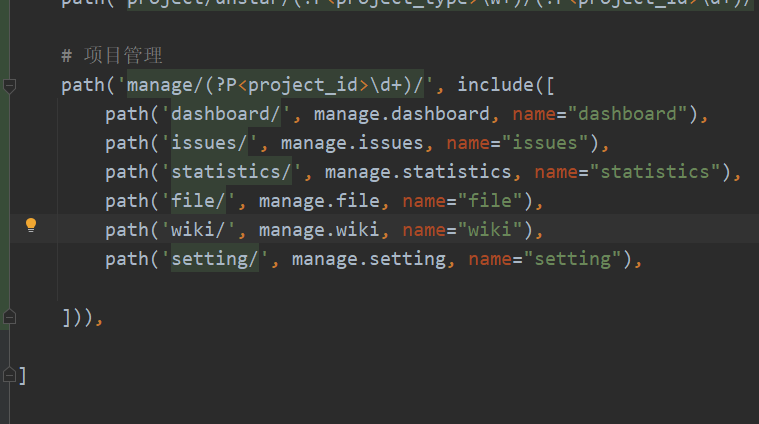Click the name="file" argument
The width and height of the screenshot is (759, 424).
pyautogui.click(x=463, y=201)
